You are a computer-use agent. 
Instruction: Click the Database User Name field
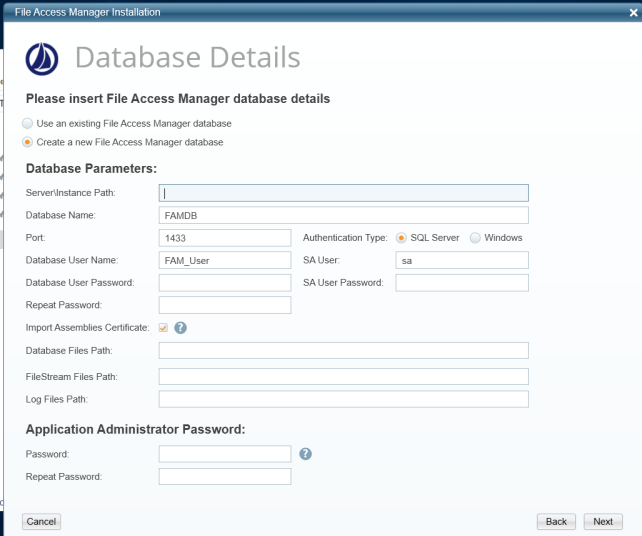click(225, 260)
